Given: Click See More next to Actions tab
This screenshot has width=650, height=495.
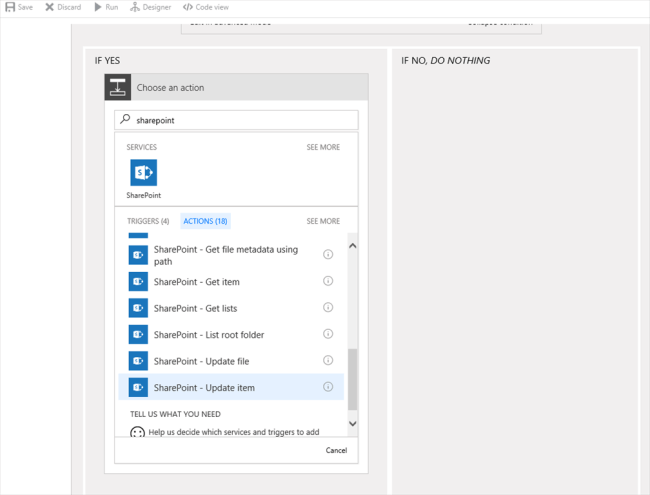Looking at the screenshot, I should (323, 221).
